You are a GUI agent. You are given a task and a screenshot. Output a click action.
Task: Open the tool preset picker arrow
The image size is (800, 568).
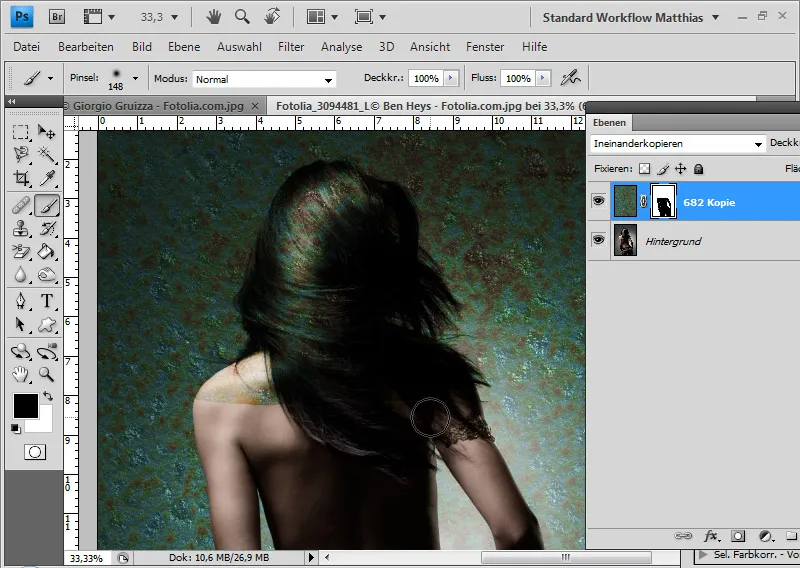click(50, 78)
